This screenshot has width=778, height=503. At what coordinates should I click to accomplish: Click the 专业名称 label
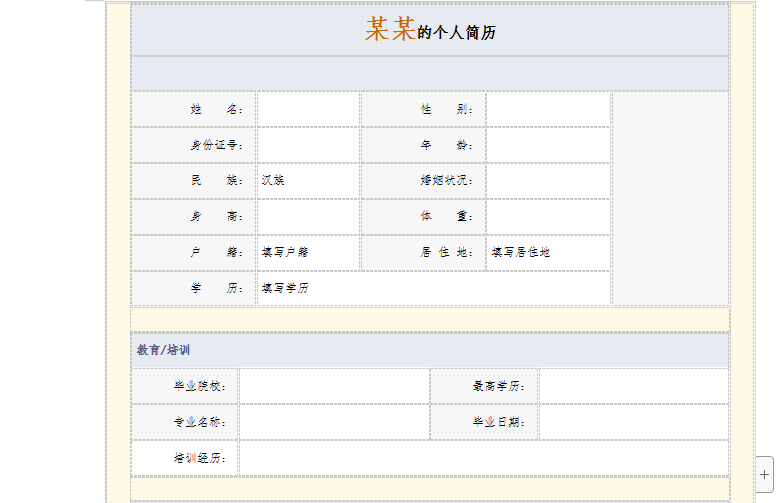click(200, 422)
